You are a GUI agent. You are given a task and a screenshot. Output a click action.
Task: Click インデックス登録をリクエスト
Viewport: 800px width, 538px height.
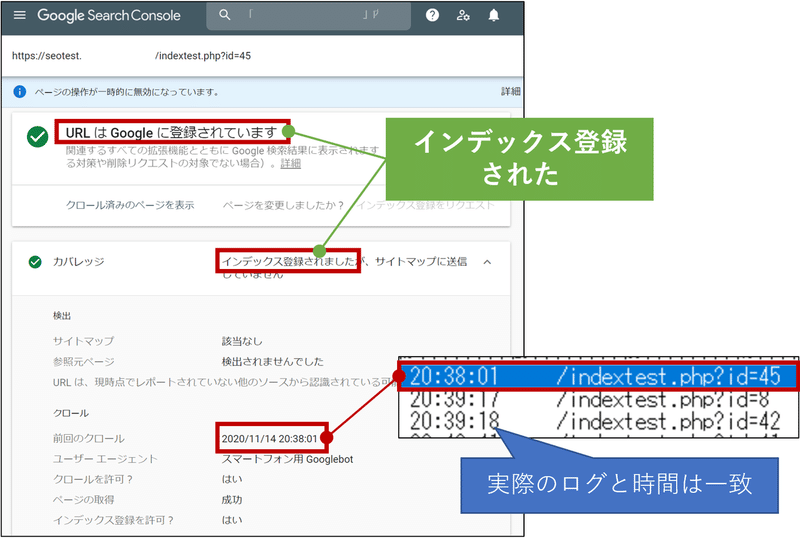pyautogui.click(x=426, y=205)
